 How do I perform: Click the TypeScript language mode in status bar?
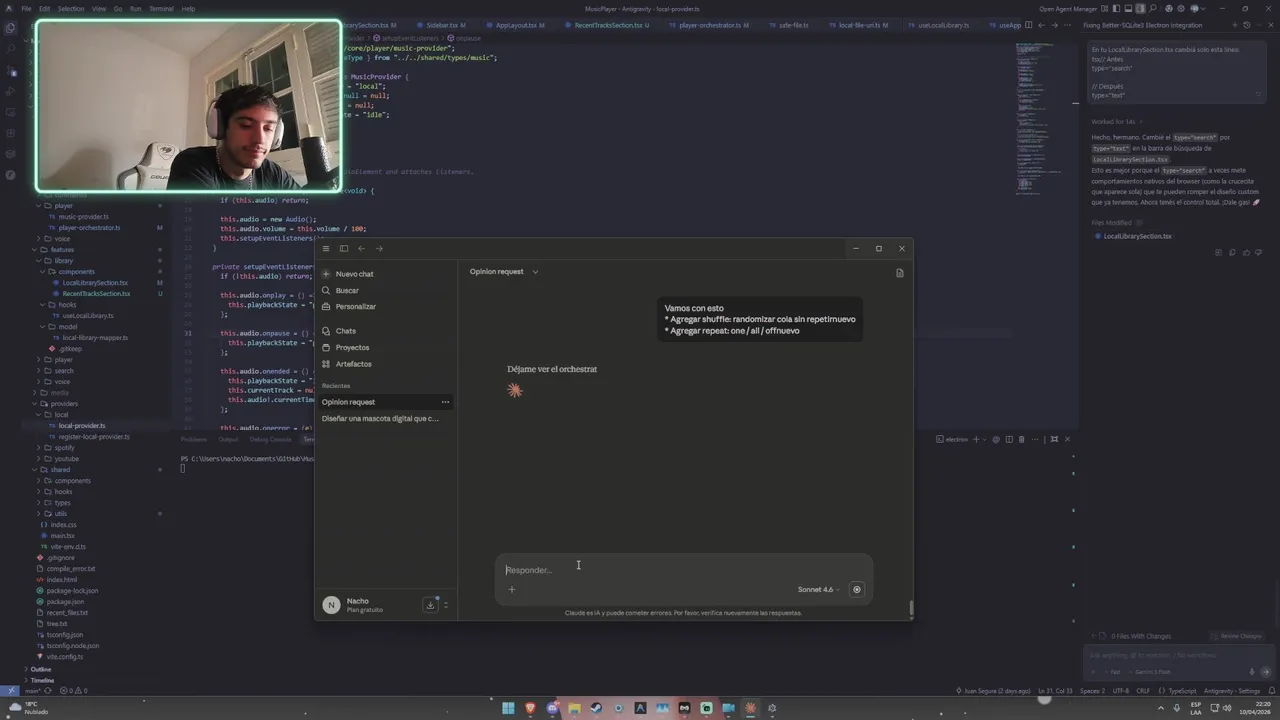coord(1182,691)
